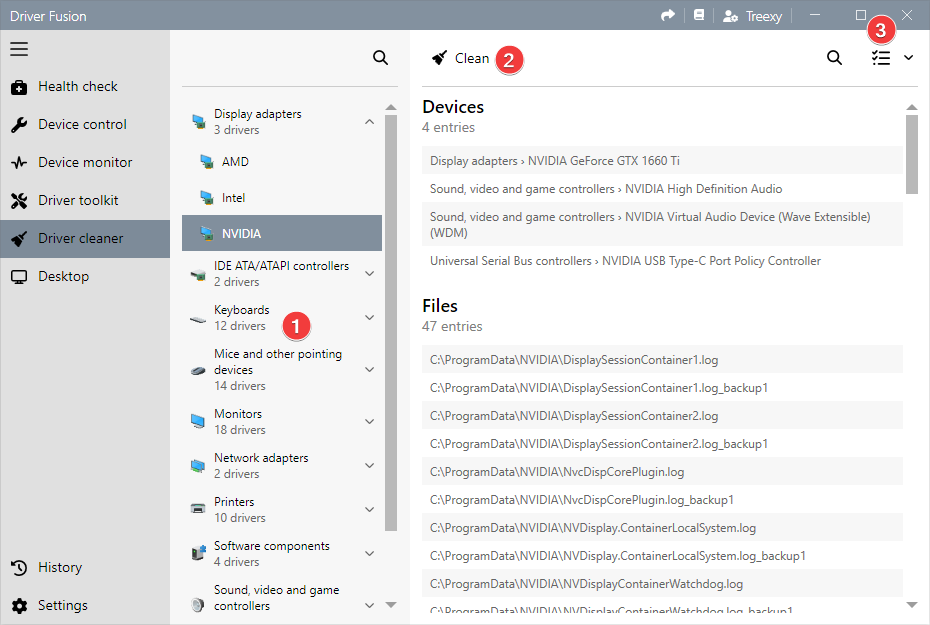Select NVIDIA GeForce GTX 1660 Ti entry
The image size is (930, 625).
[663, 161]
